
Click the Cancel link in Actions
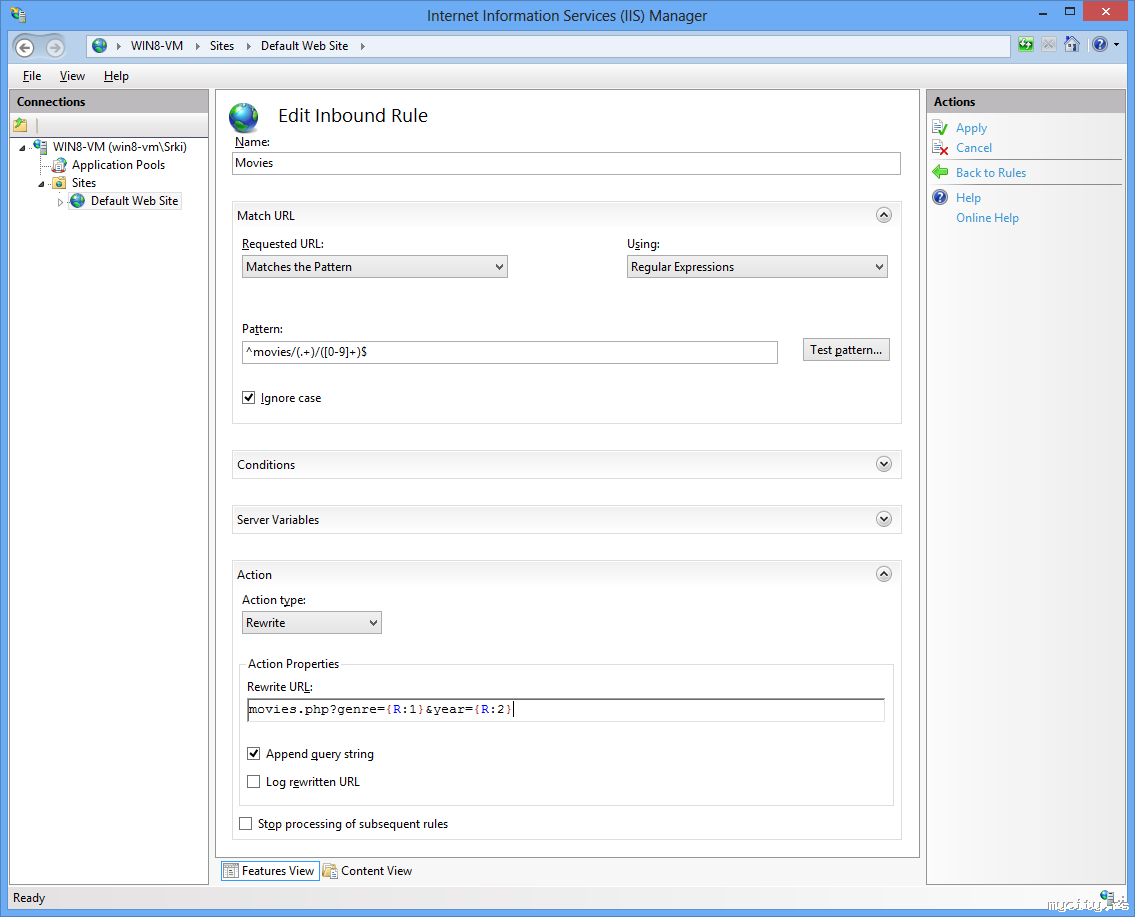point(974,148)
